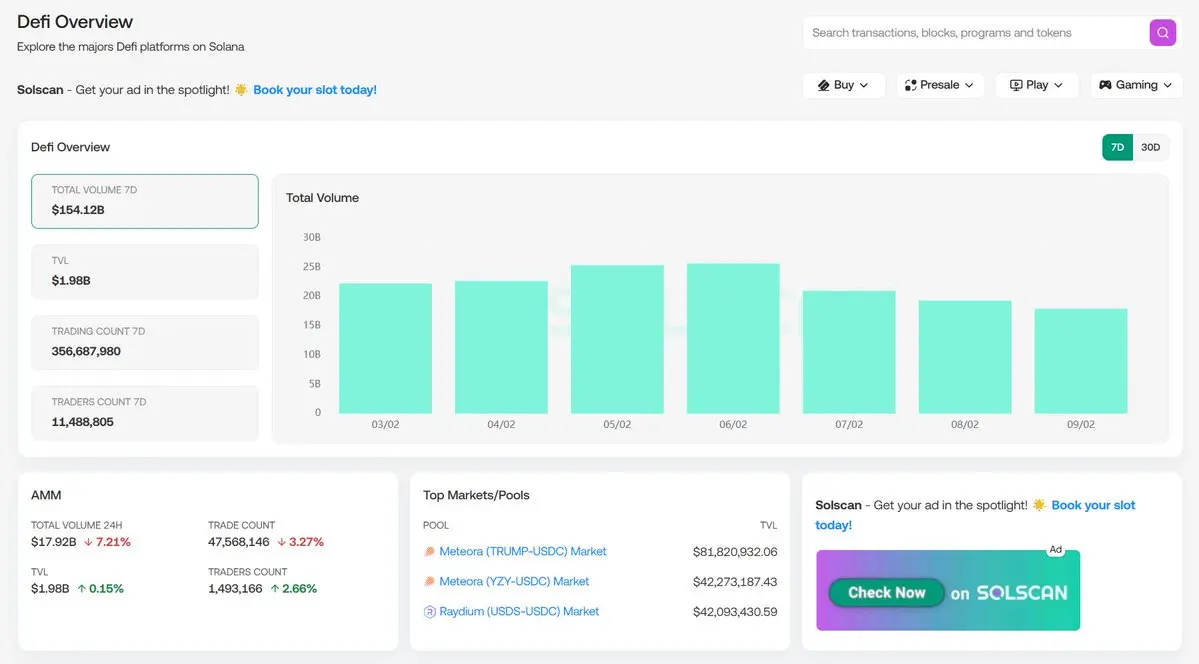Expand the Presale dropdown chevron
1199x664 pixels.
tap(969, 86)
